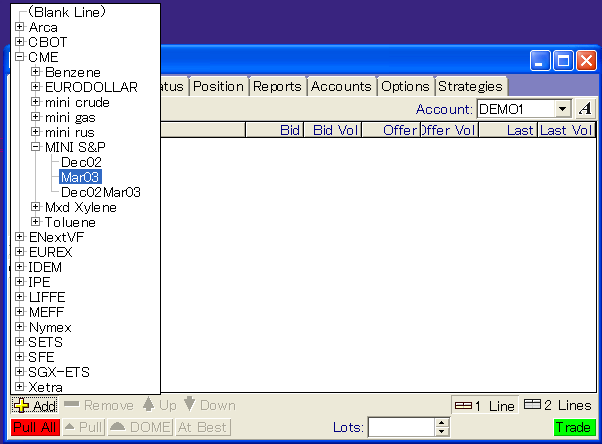
Task: Move the row Up
Action: pyautogui.click(x=159, y=405)
